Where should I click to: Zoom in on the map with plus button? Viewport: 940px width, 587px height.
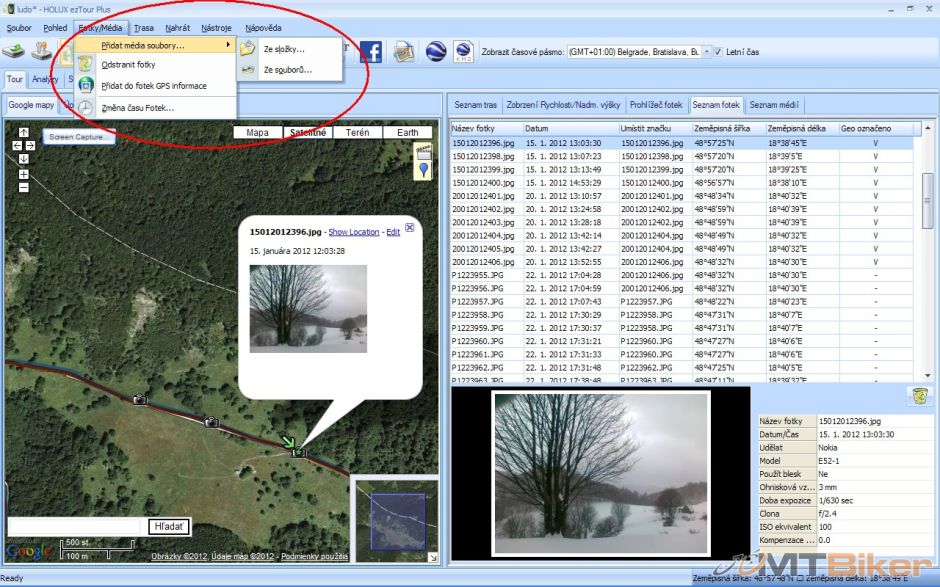(x=24, y=174)
